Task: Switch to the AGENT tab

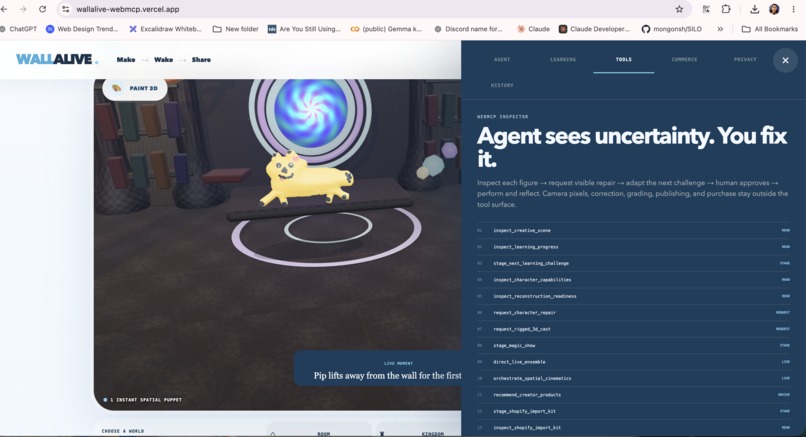Action: pyautogui.click(x=502, y=60)
